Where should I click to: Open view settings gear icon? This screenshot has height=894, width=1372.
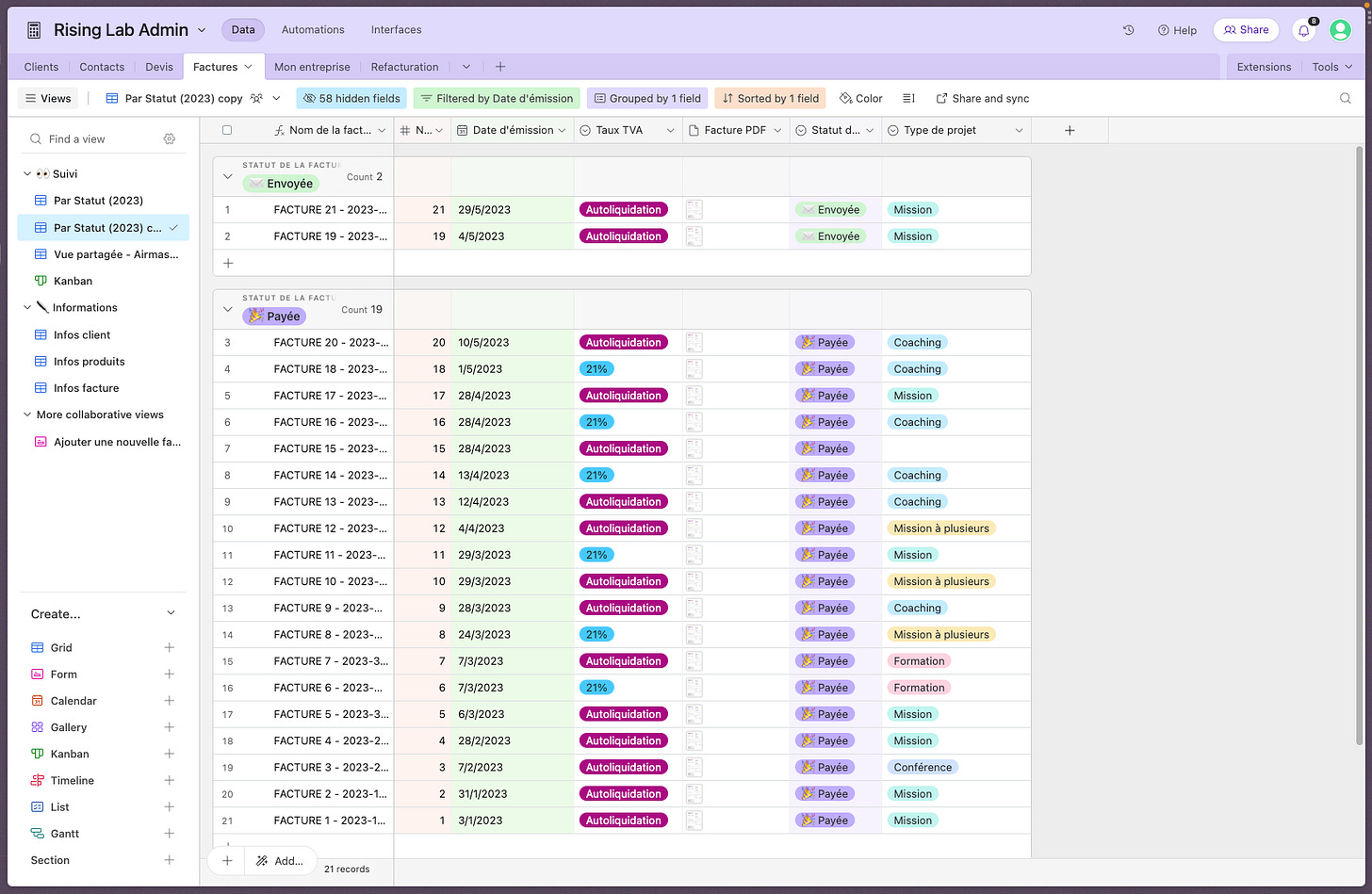(x=170, y=138)
